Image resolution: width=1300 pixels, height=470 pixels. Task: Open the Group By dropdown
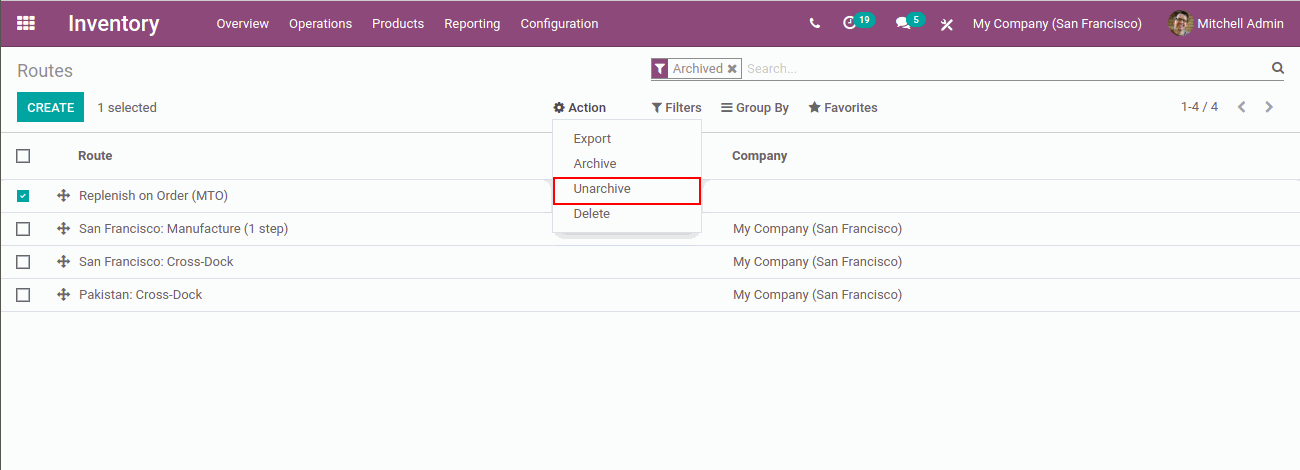[755, 108]
